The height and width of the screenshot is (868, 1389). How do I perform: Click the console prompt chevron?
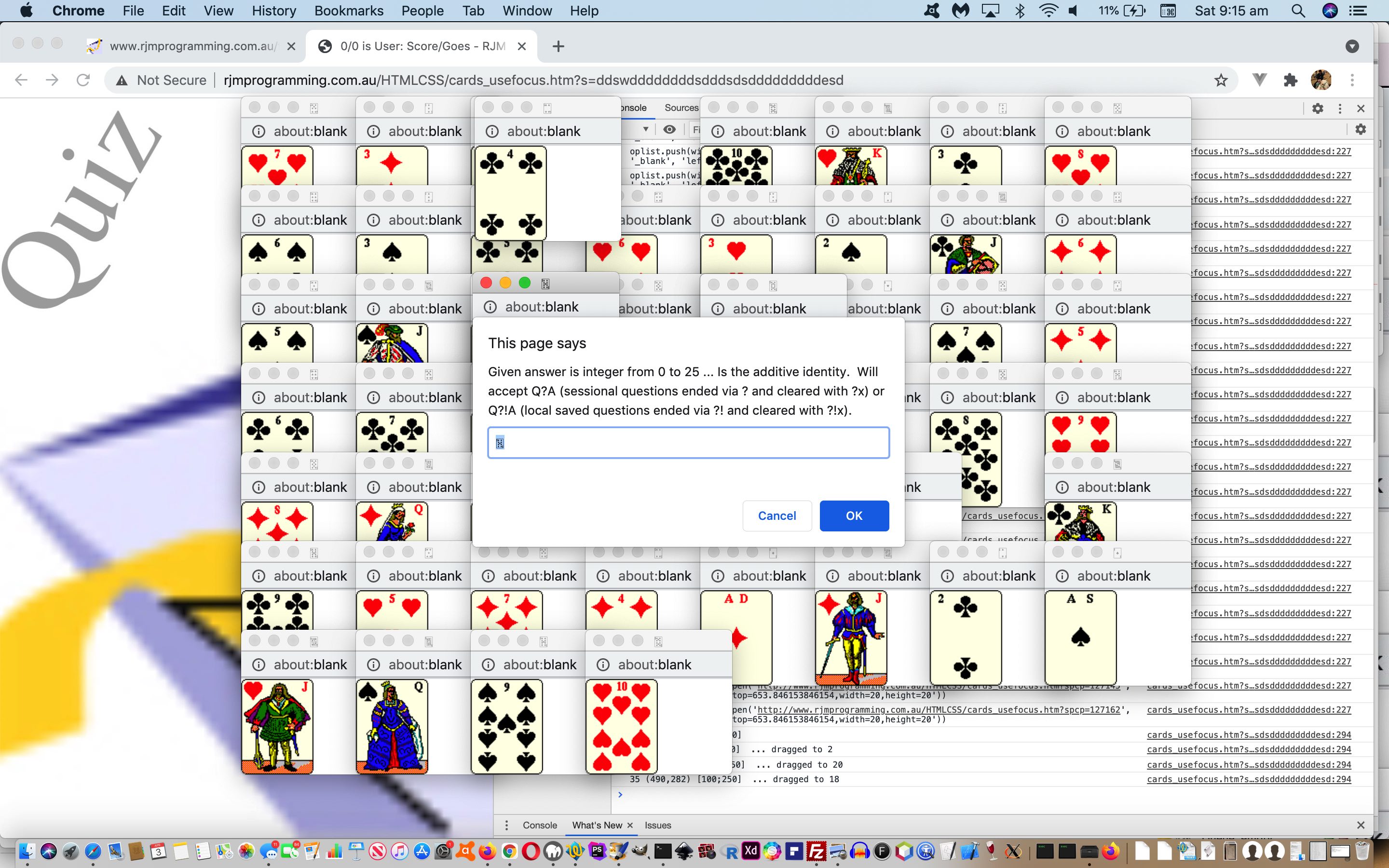[620, 795]
